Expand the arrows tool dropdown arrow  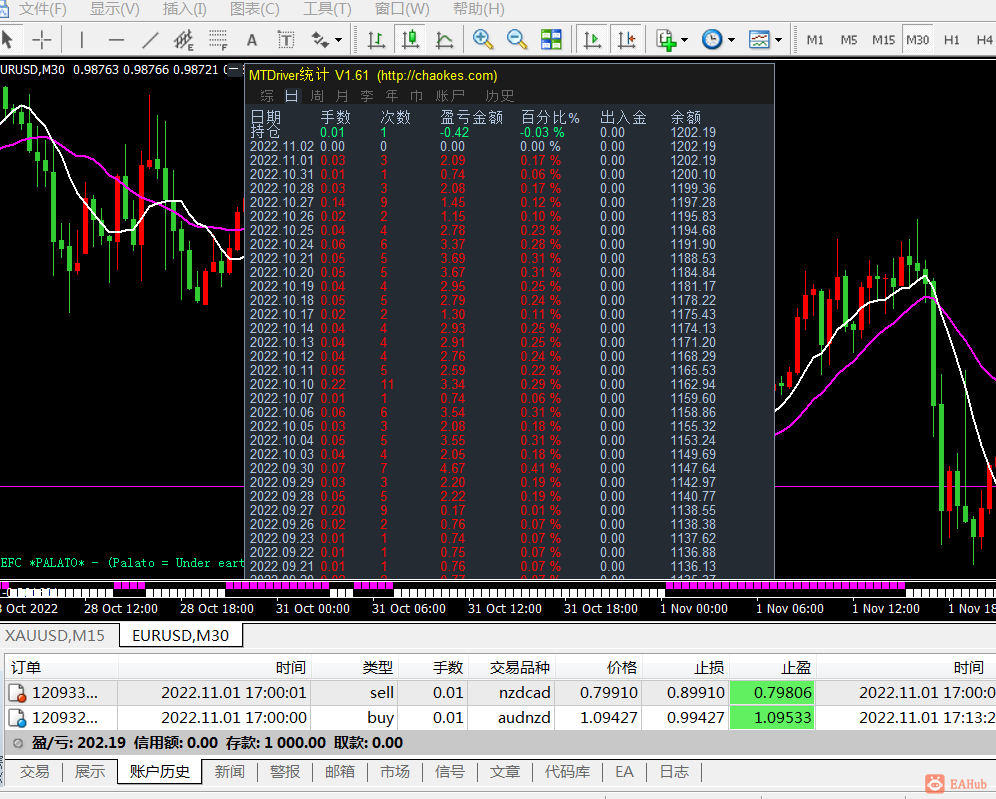(x=338, y=40)
